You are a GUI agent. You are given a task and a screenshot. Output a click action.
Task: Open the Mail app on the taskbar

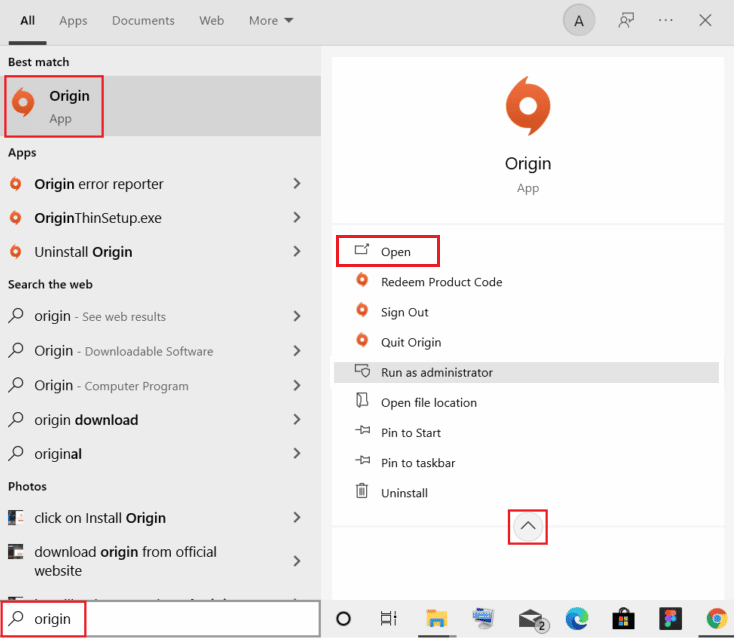tap(532, 619)
